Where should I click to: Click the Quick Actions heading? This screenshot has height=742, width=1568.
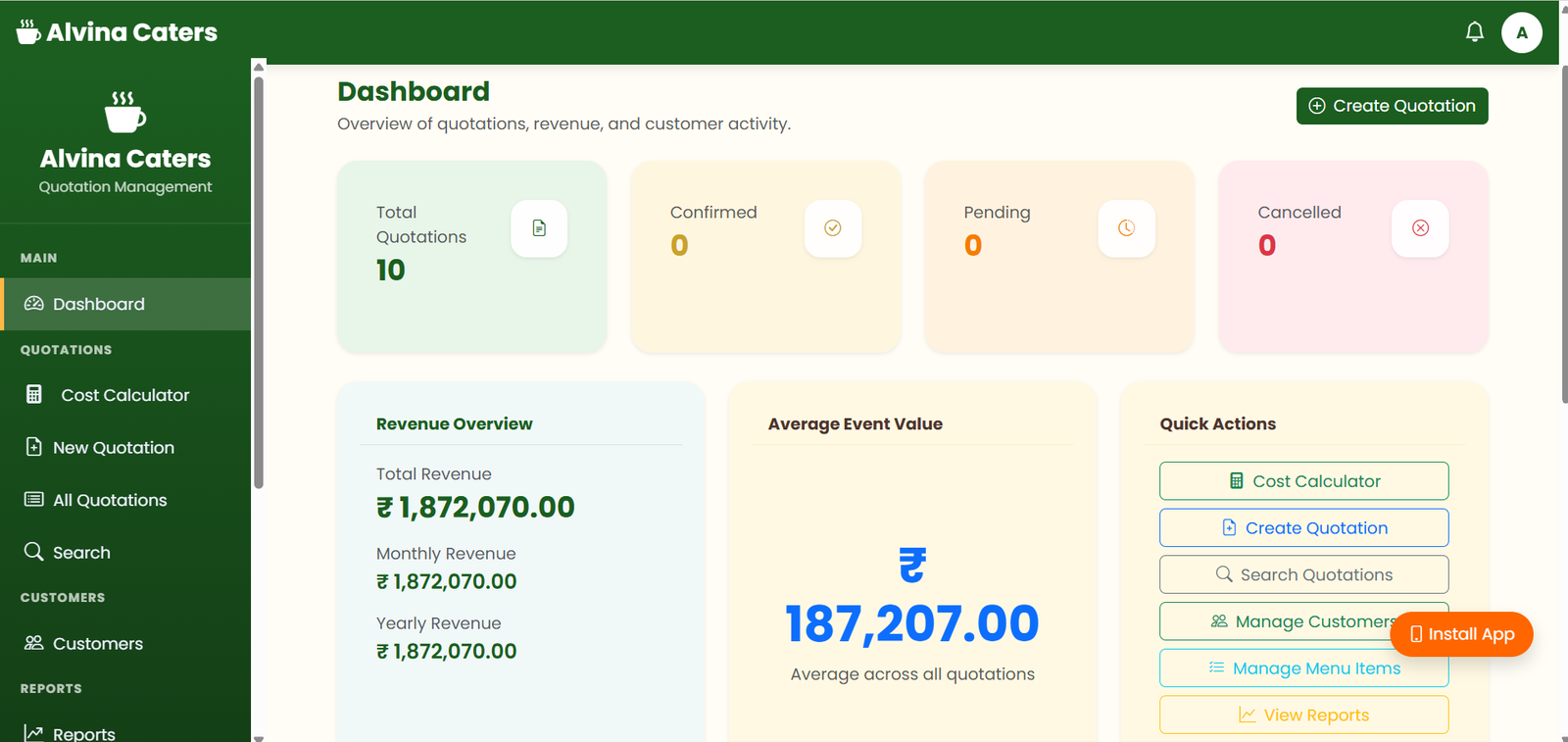1218,423
